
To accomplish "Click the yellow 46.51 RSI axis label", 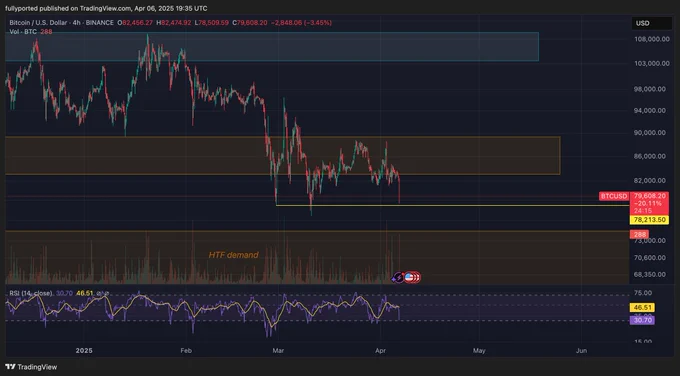I will 642,307.
